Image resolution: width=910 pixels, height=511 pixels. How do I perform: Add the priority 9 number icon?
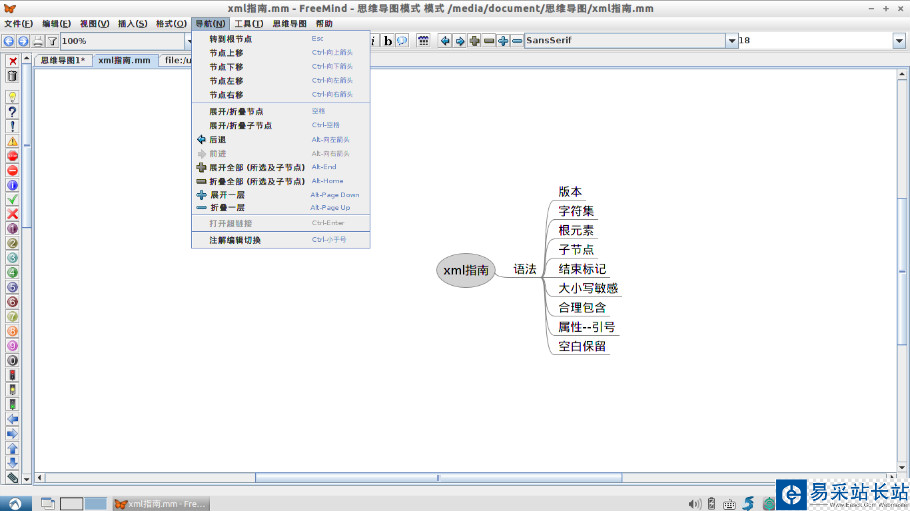tap(12, 346)
